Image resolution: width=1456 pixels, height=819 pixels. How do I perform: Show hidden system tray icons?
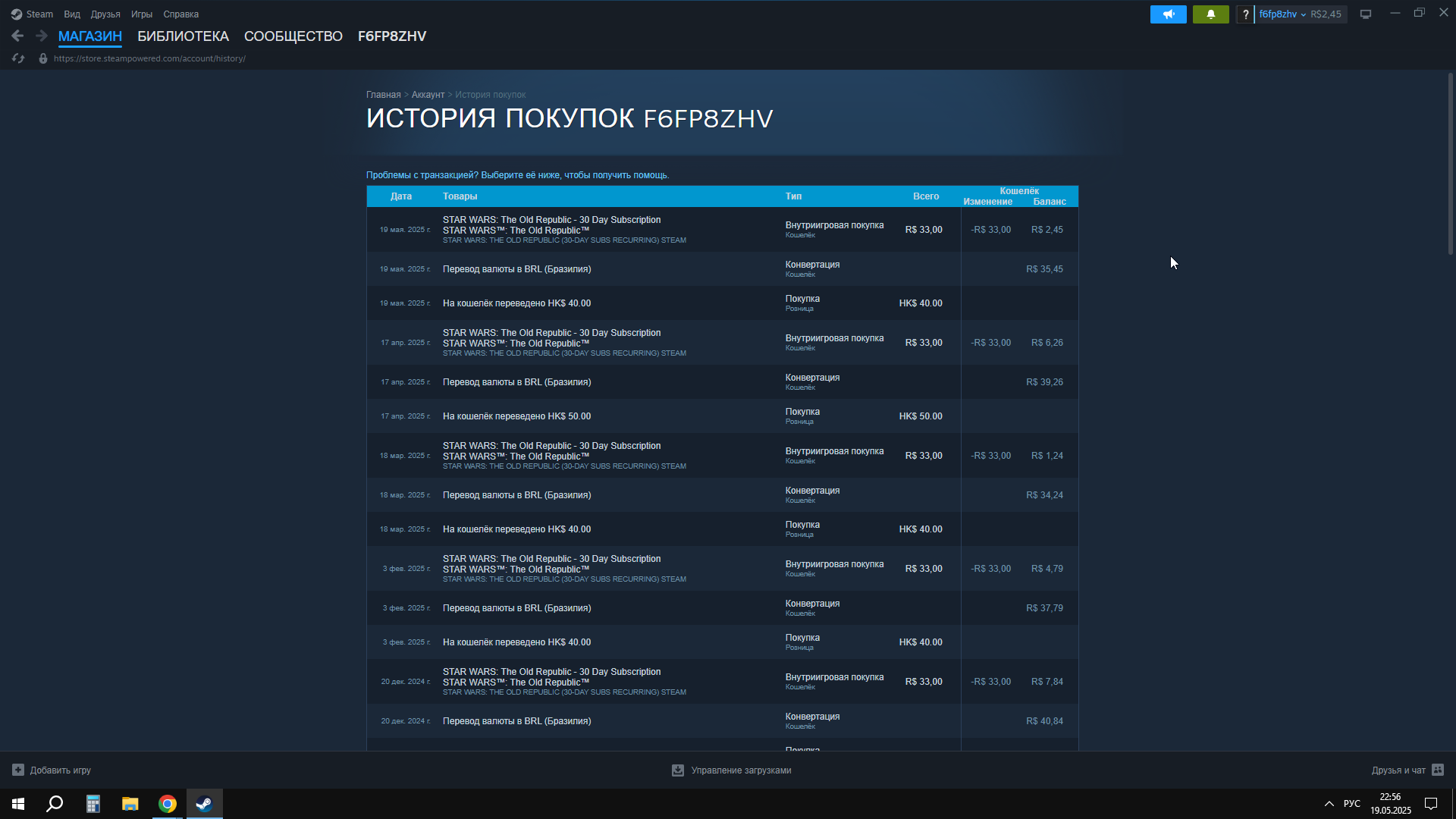click(1329, 804)
